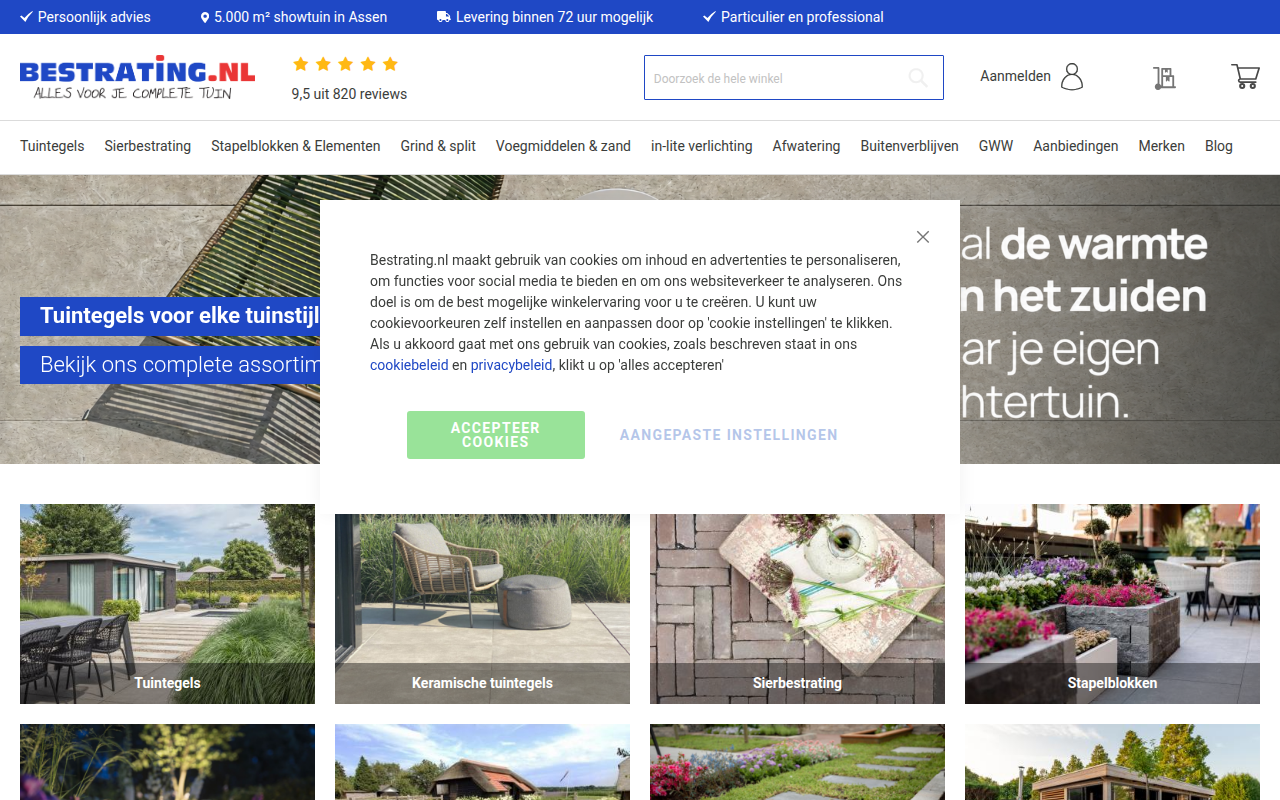Go to Aanbiedingen page

[1076, 146]
